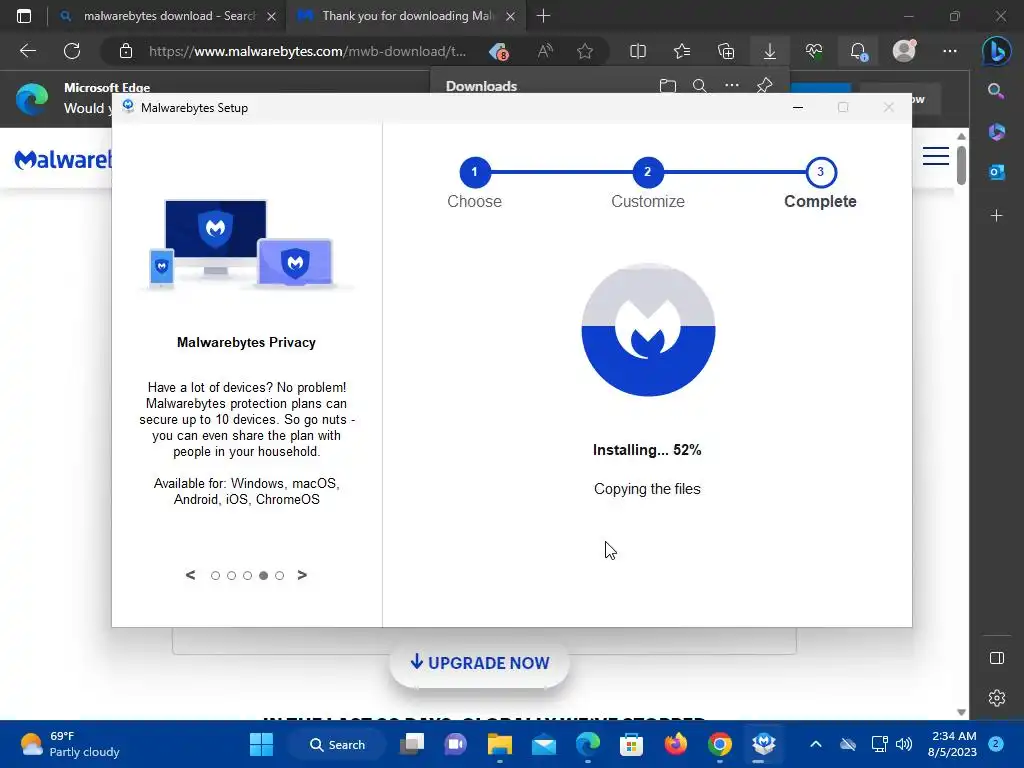Image resolution: width=1024 pixels, height=768 pixels.
Task: Open Malwarebytes page hamburger menu
Action: pyautogui.click(x=936, y=156)
